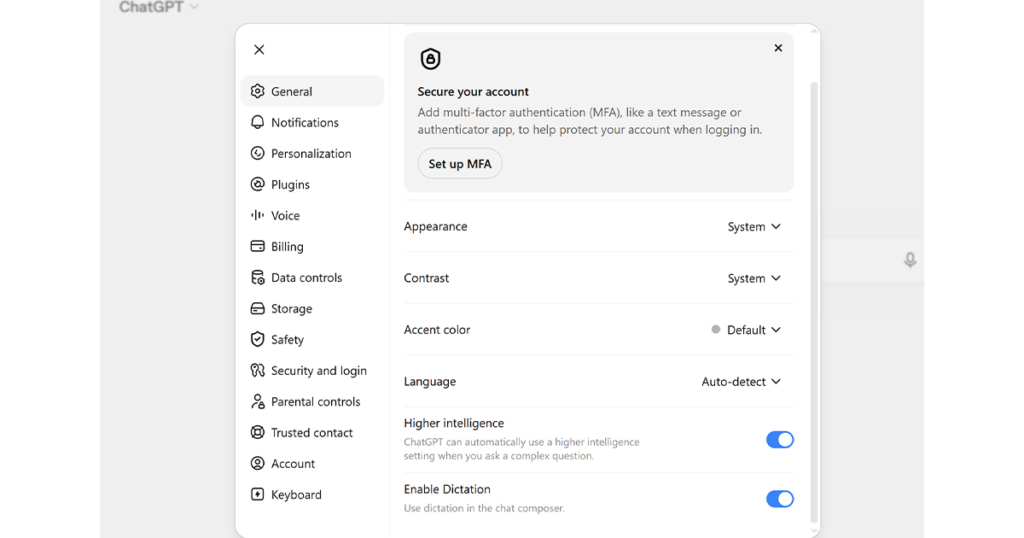The height and width of the screenshot is (538, 1024).
Task: Click the Trusted contact lifebuoy icon
Action: (x=257, y=432)
